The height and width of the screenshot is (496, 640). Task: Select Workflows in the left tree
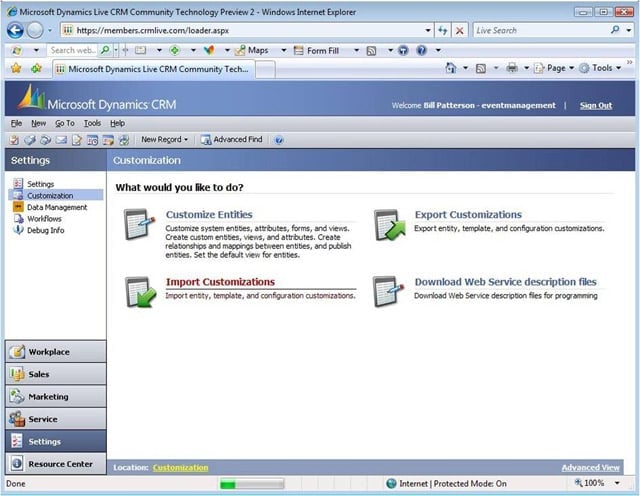44,218
